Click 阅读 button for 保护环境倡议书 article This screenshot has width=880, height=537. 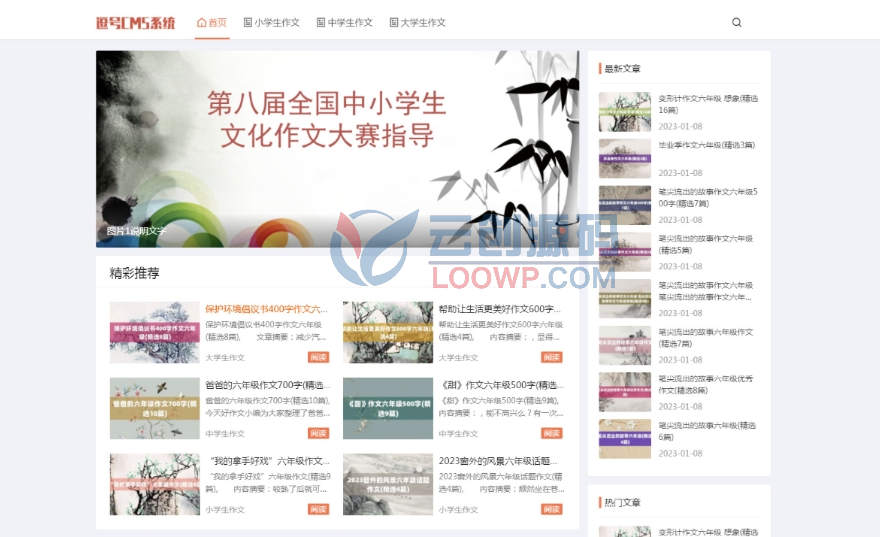[318, 357]
